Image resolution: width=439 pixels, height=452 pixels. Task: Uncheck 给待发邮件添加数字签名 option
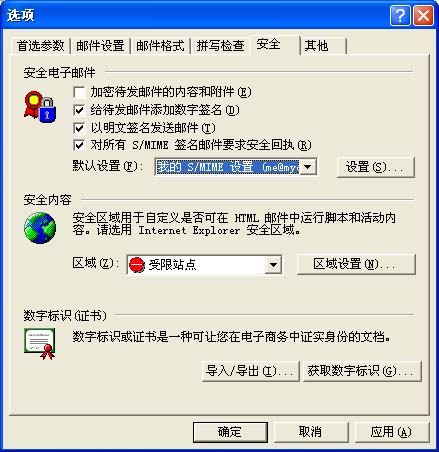pyautogui.click(x=79, y=110)
